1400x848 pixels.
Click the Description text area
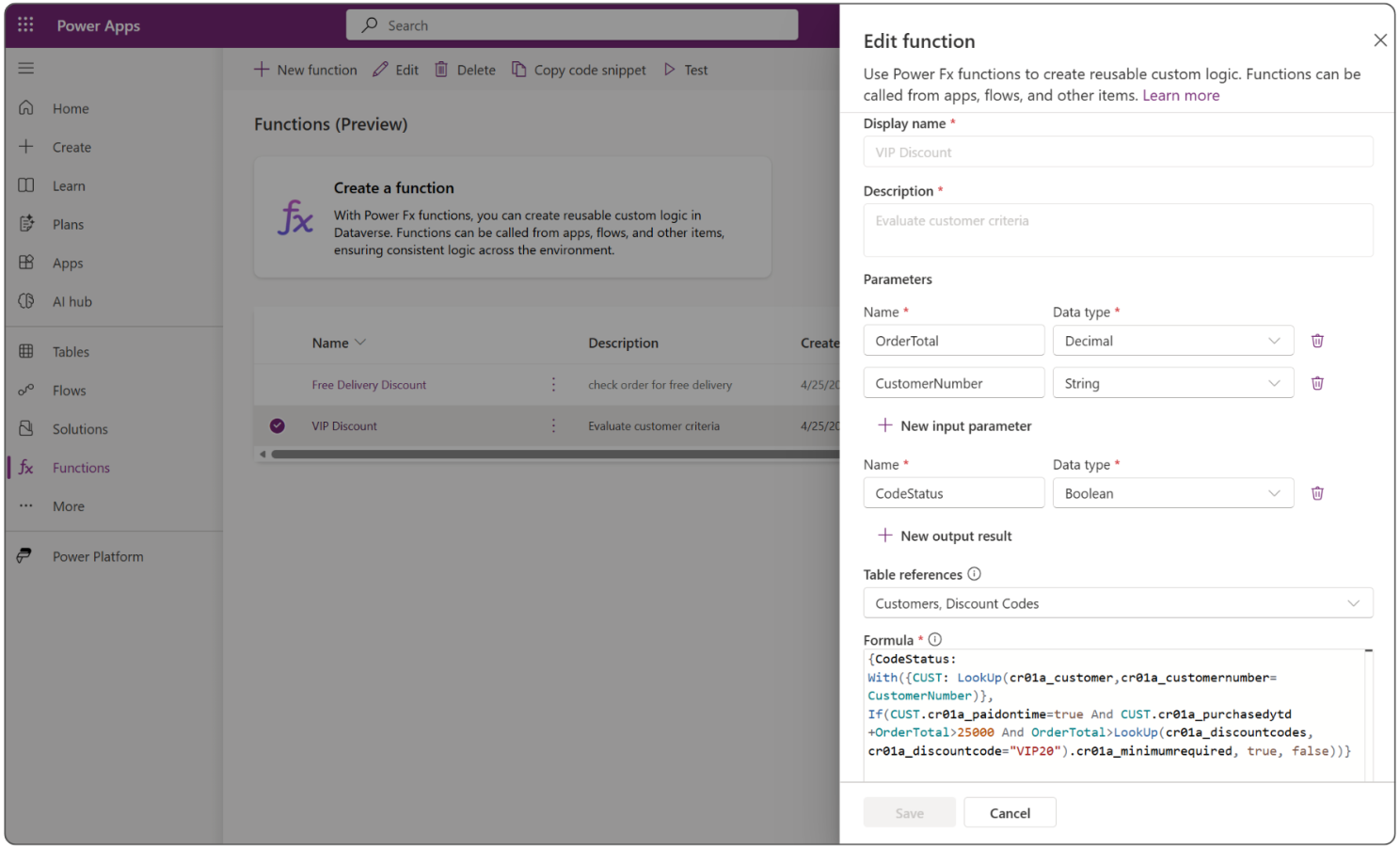click(1118, 230)
